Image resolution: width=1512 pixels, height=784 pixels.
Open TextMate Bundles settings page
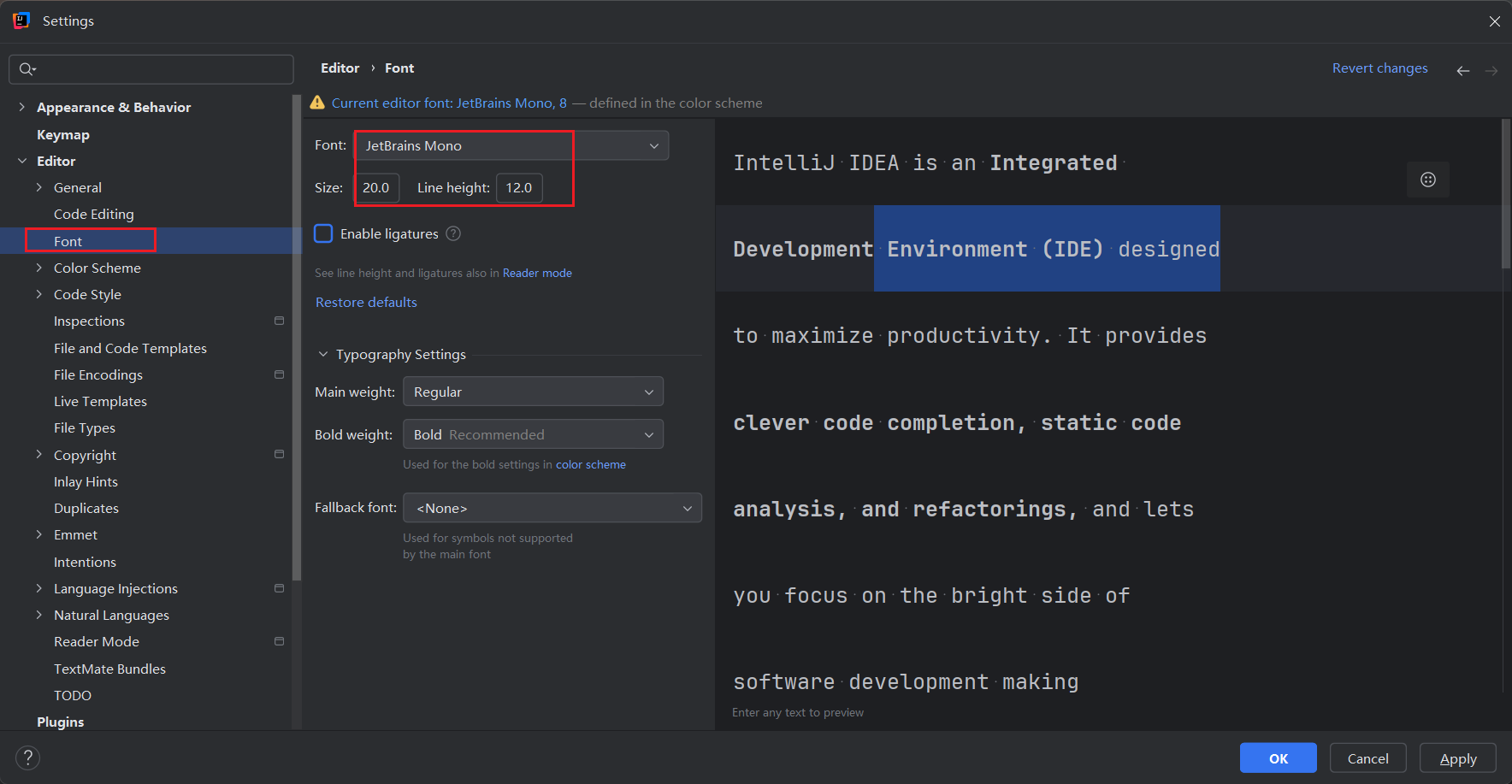109,669
